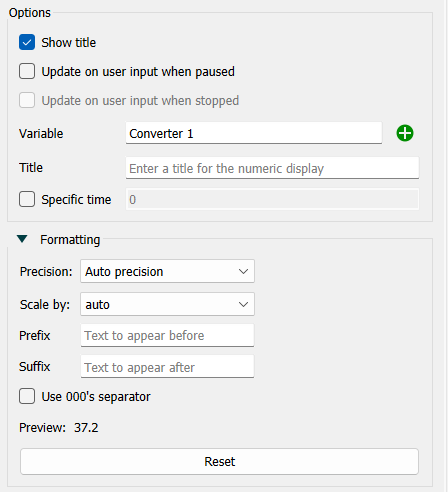The image size is (448, 492).
Task: Click the Variable field showing Converter 1
Action: click(x=254, y=133)
